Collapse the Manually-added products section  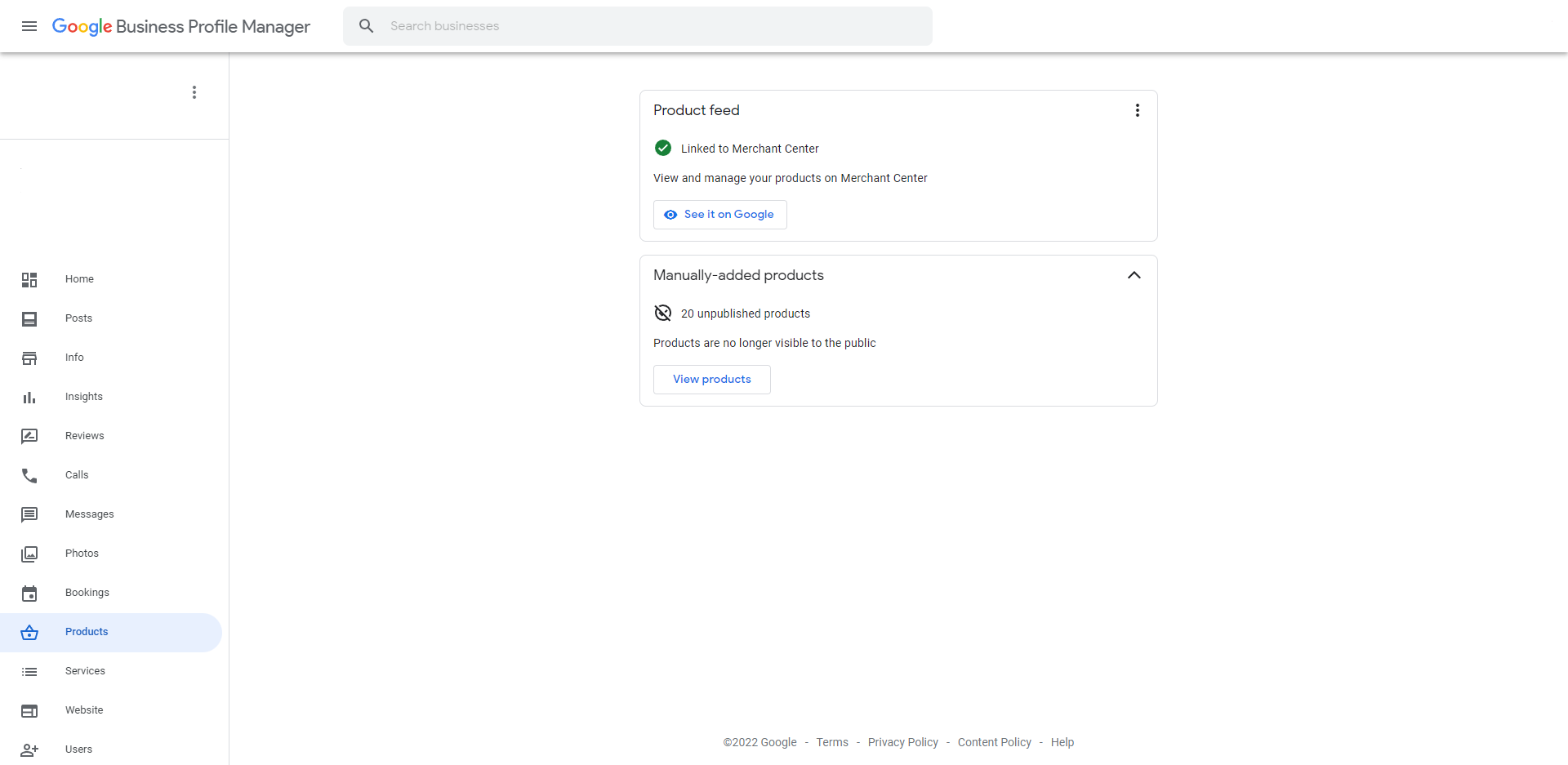[x=1134, y=275]
